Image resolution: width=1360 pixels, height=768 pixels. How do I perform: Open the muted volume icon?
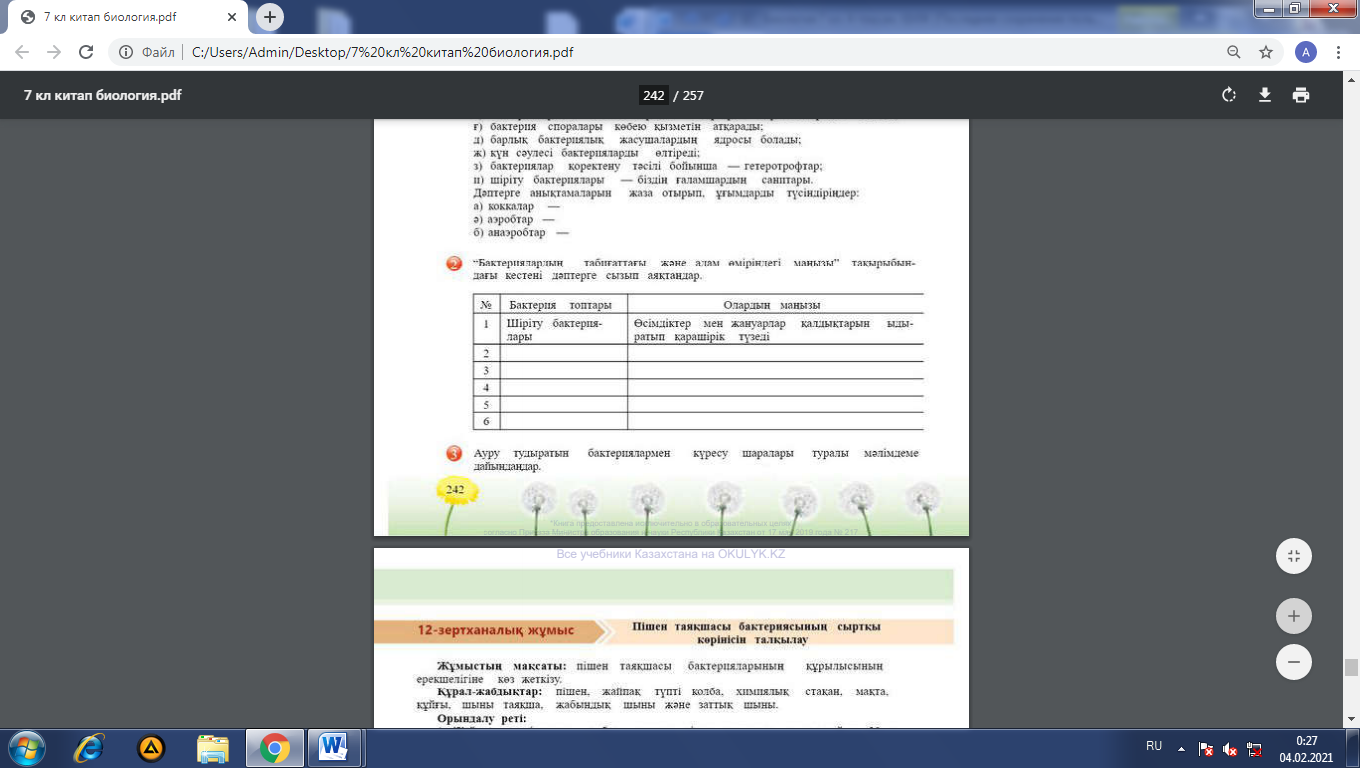point(1230,748)
